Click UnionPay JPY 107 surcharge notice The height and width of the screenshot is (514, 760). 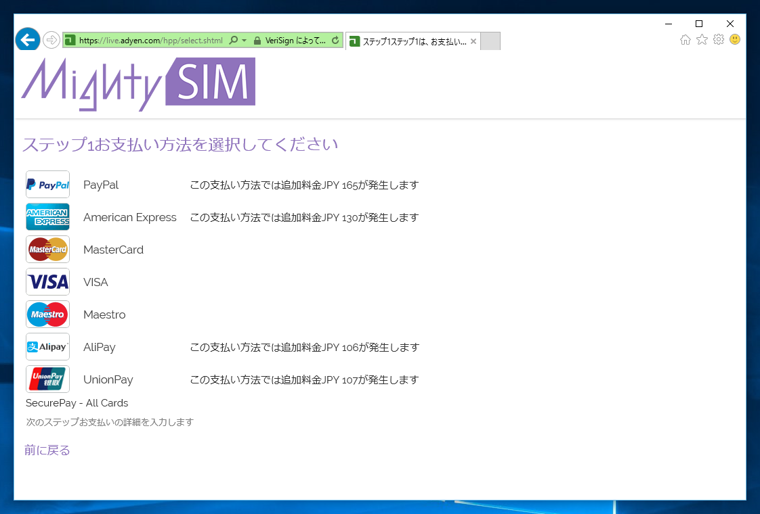(x=304, y=380)
